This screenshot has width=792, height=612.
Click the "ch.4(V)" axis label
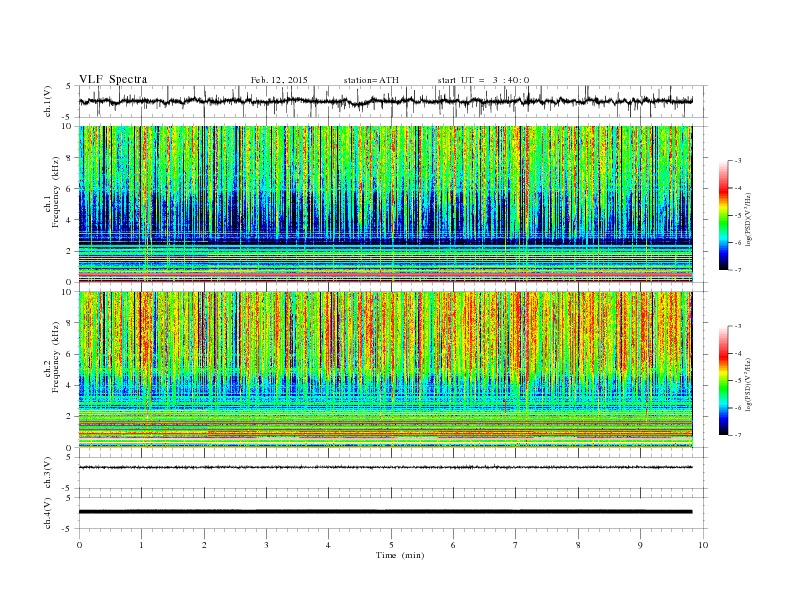coord(48,513)
